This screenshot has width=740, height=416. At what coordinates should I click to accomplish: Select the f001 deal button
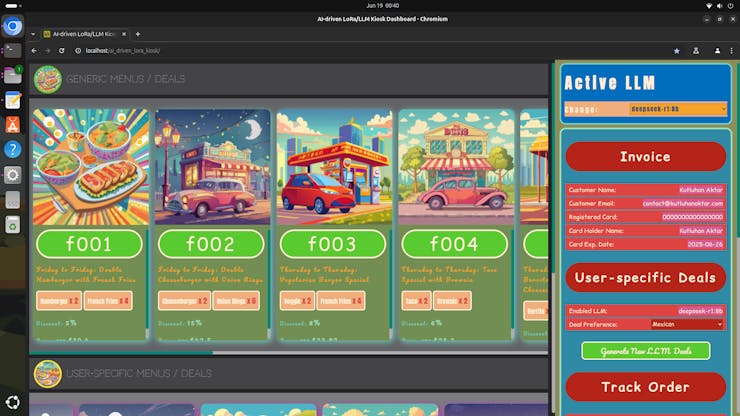point(88,244)
